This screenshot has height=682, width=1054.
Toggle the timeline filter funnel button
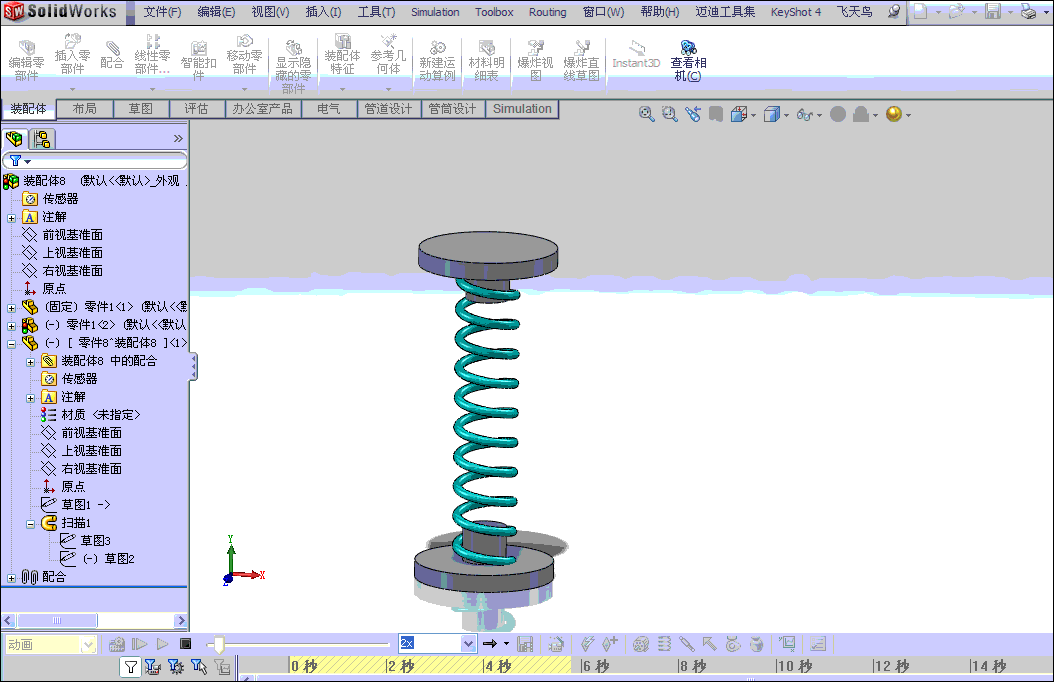(x=130, y=667)
